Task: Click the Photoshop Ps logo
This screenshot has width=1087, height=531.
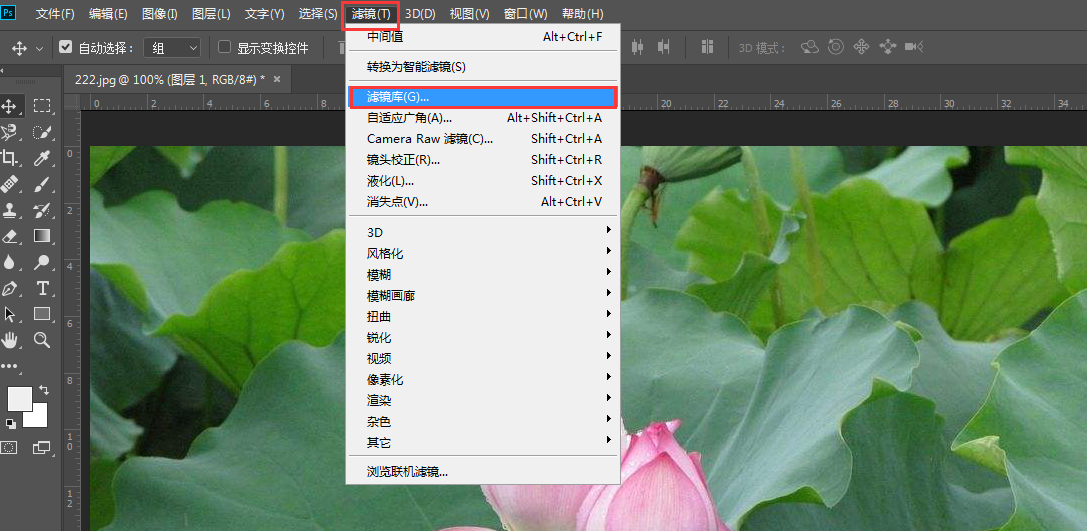Action: pos(8,13)
